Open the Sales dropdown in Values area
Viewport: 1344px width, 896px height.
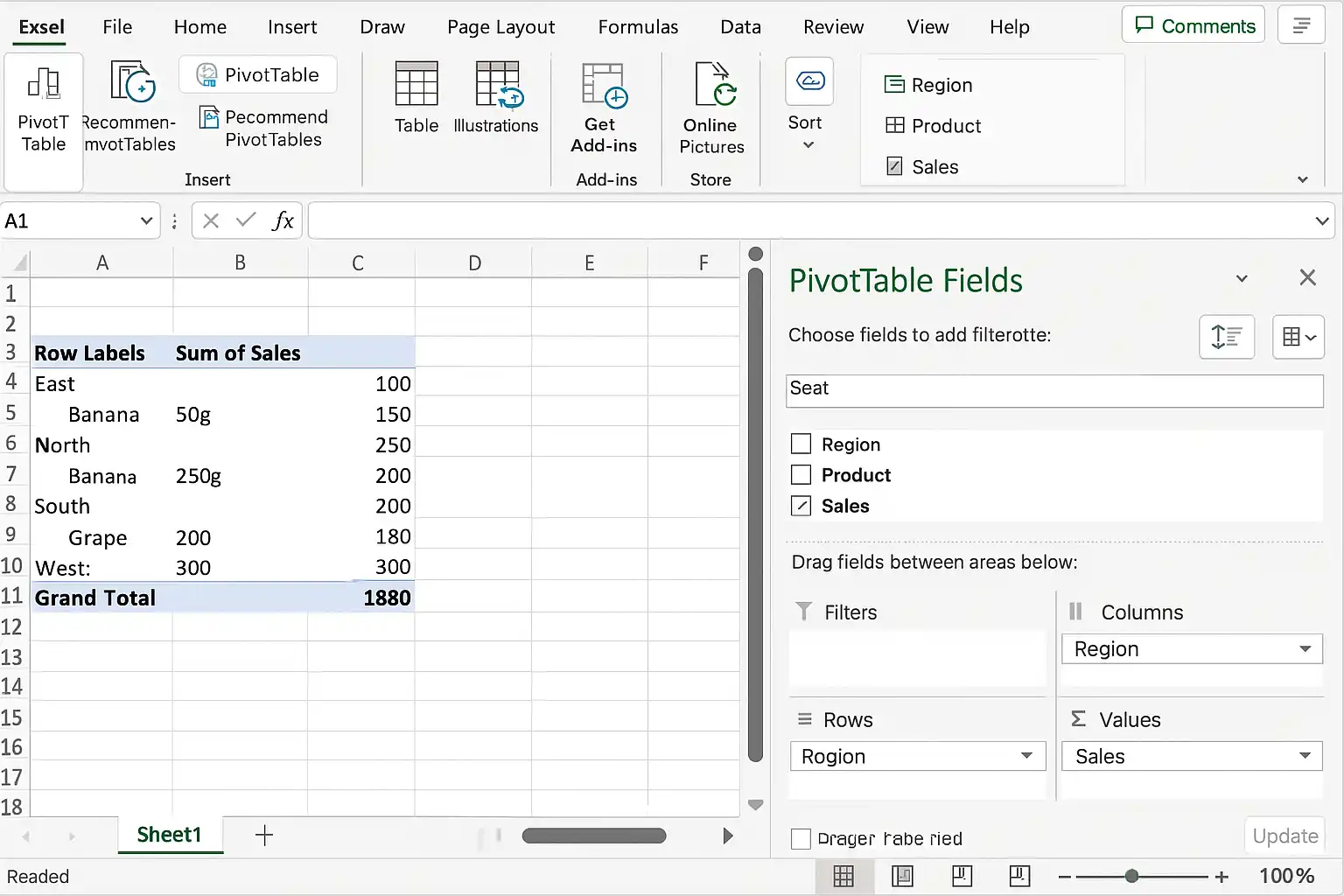click(x=1305, y=755)
